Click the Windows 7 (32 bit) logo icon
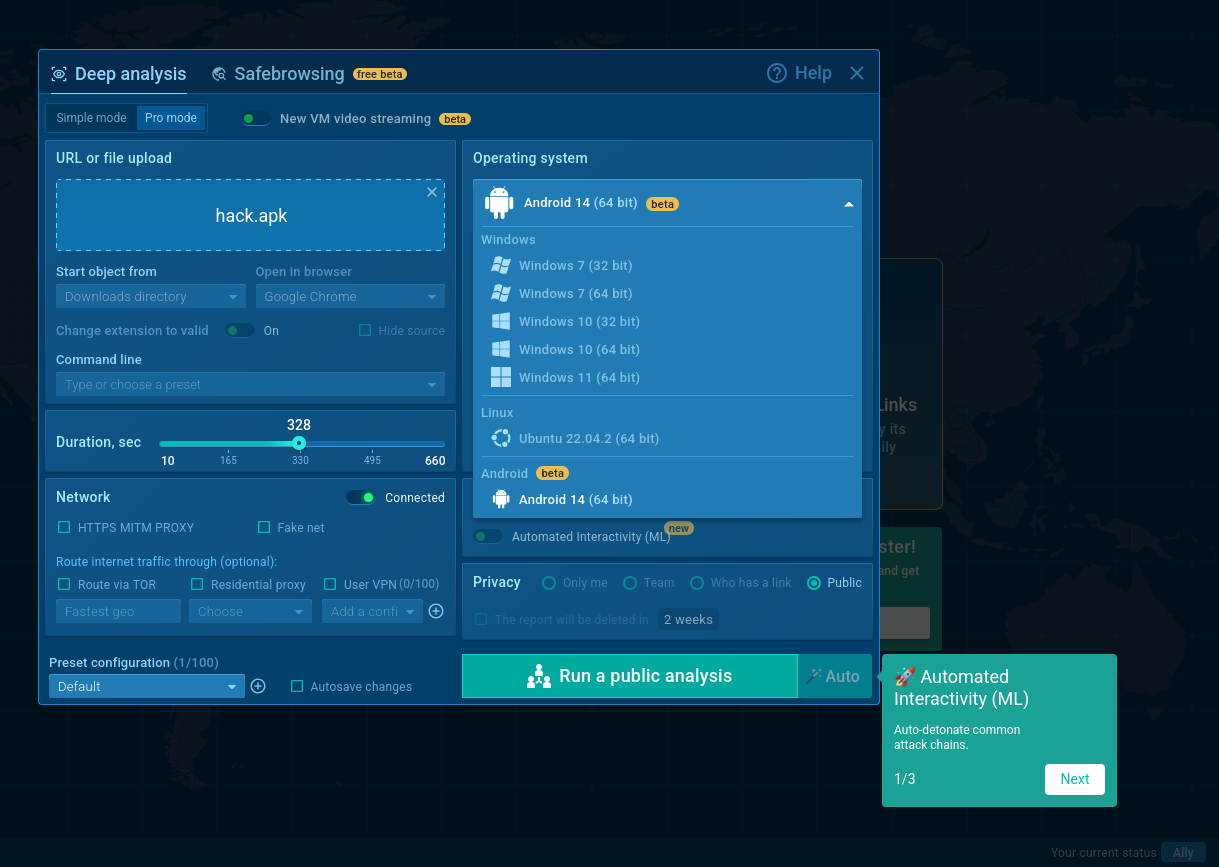1219x867 pixels. click(501, 265)
